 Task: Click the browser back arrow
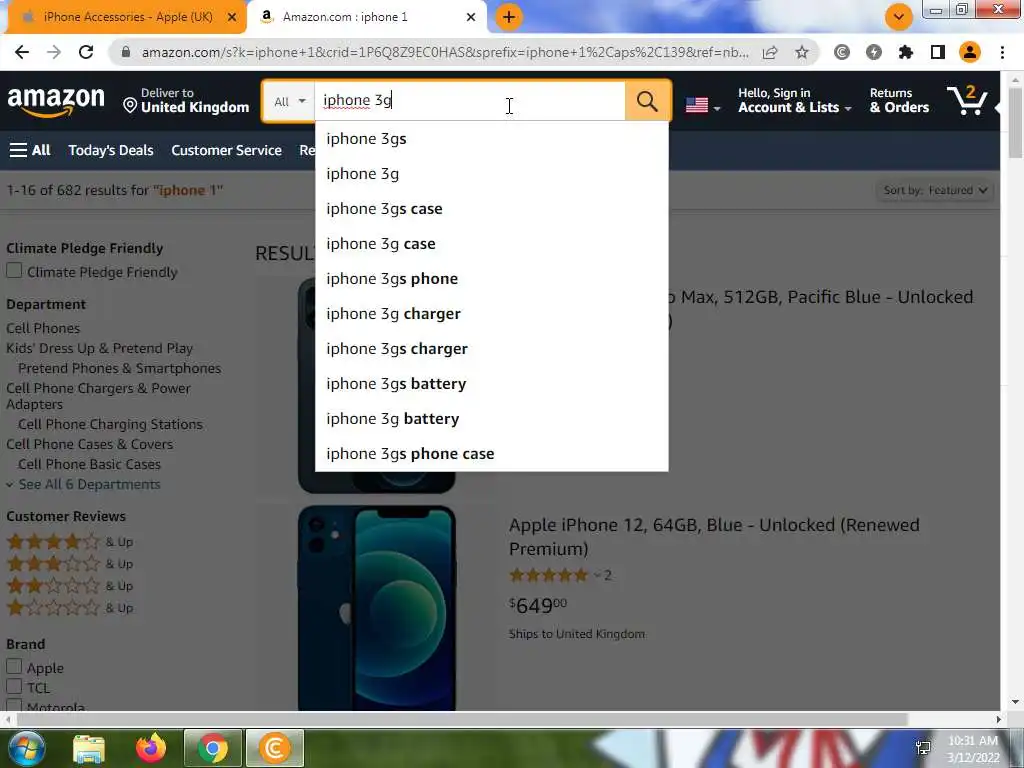(x=22, y=52)
